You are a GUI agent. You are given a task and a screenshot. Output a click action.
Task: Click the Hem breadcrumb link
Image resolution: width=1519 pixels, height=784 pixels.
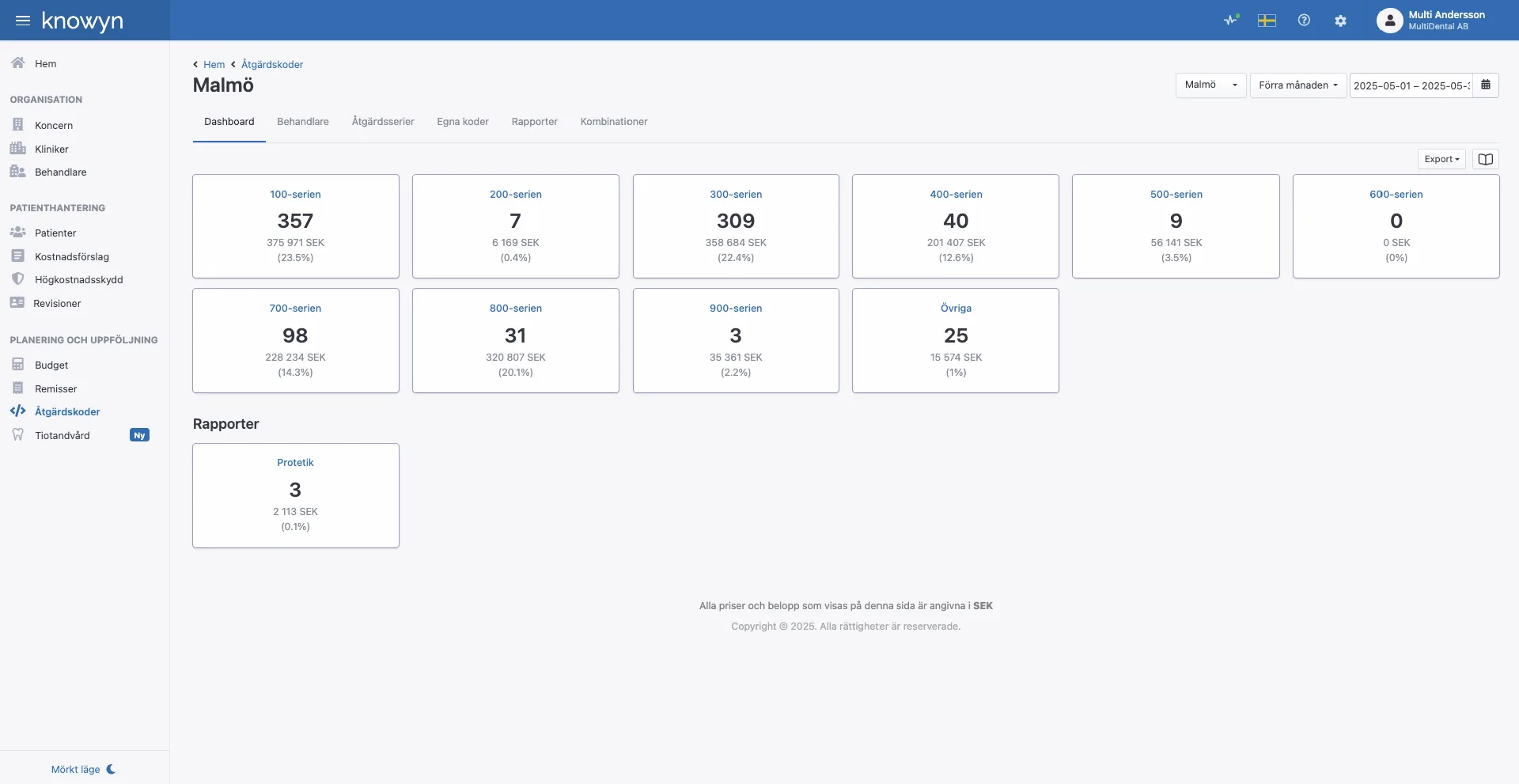pos(214,65)
